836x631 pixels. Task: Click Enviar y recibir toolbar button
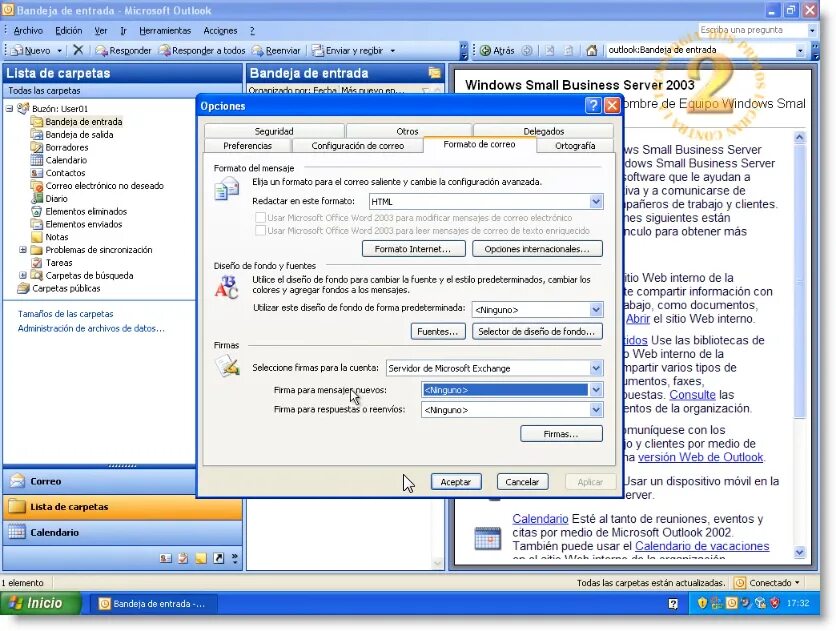click(x=348, y=51)
